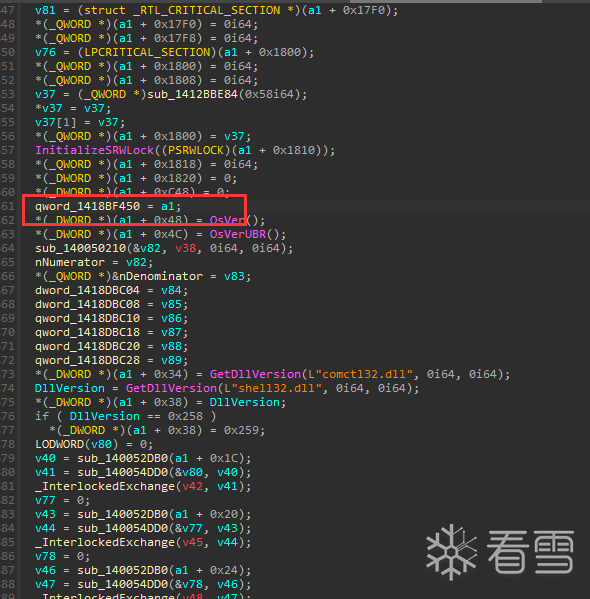Click the 0x259 constant
Viewport: 590px width, 599px height.
[241, 431]
